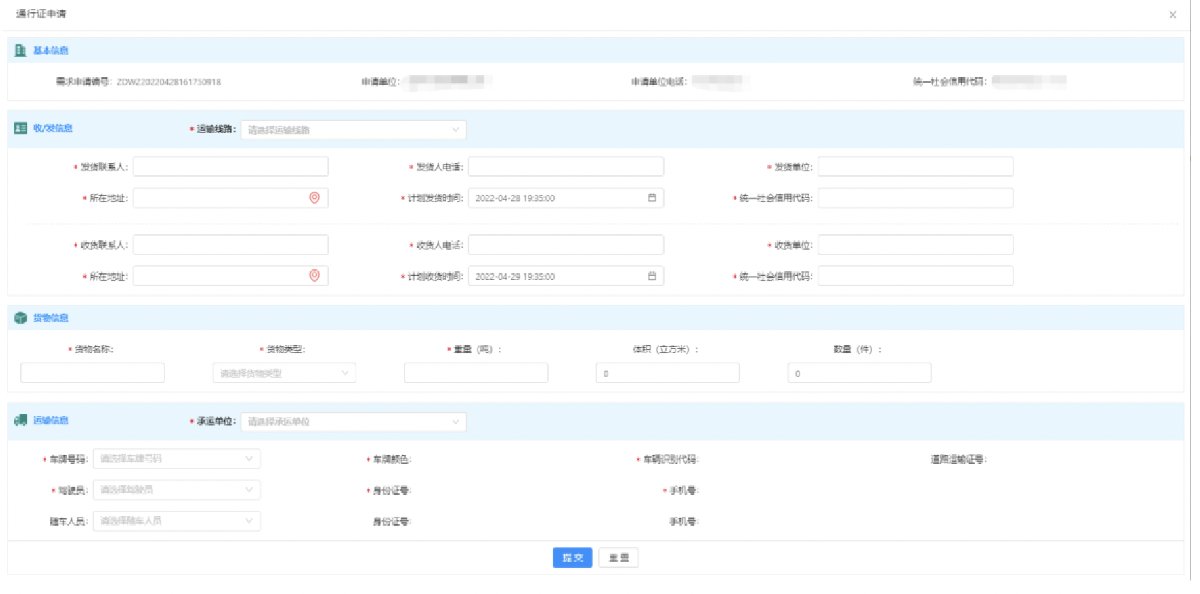1200x594 pixels.
Task: Expand the 承运单位 dropdown
Action: pyautogui.click(x=353, y=422)
